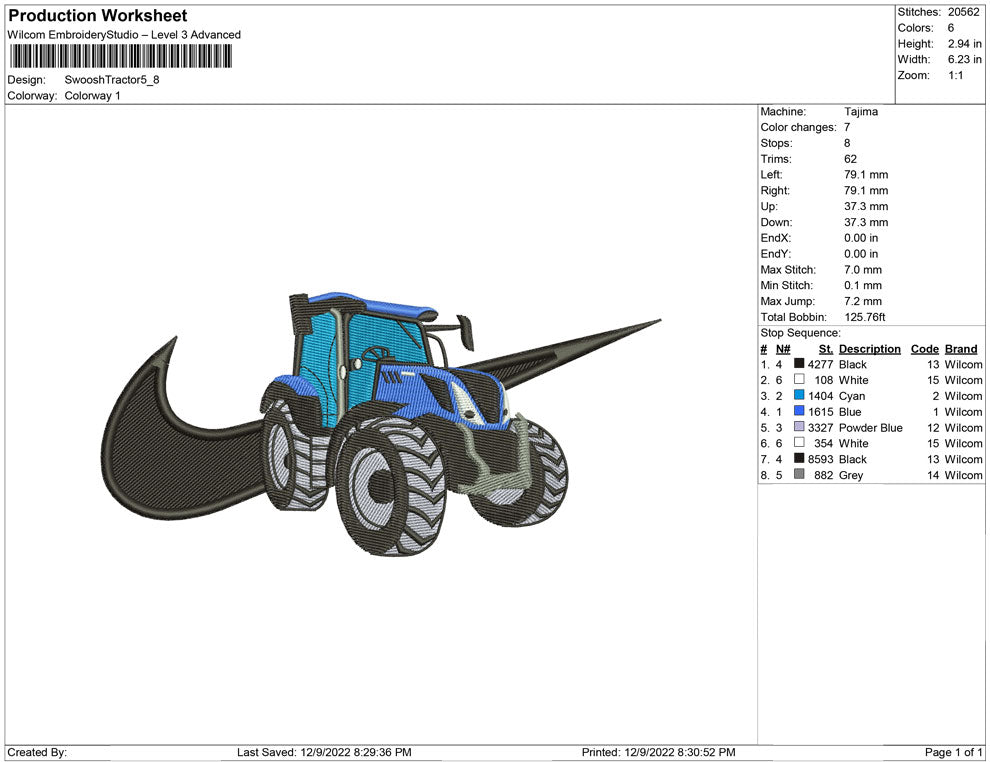The width and height of the screenshot is (990, 762).
Task: Click the Height value '2.94 in'
Action: 965,44
